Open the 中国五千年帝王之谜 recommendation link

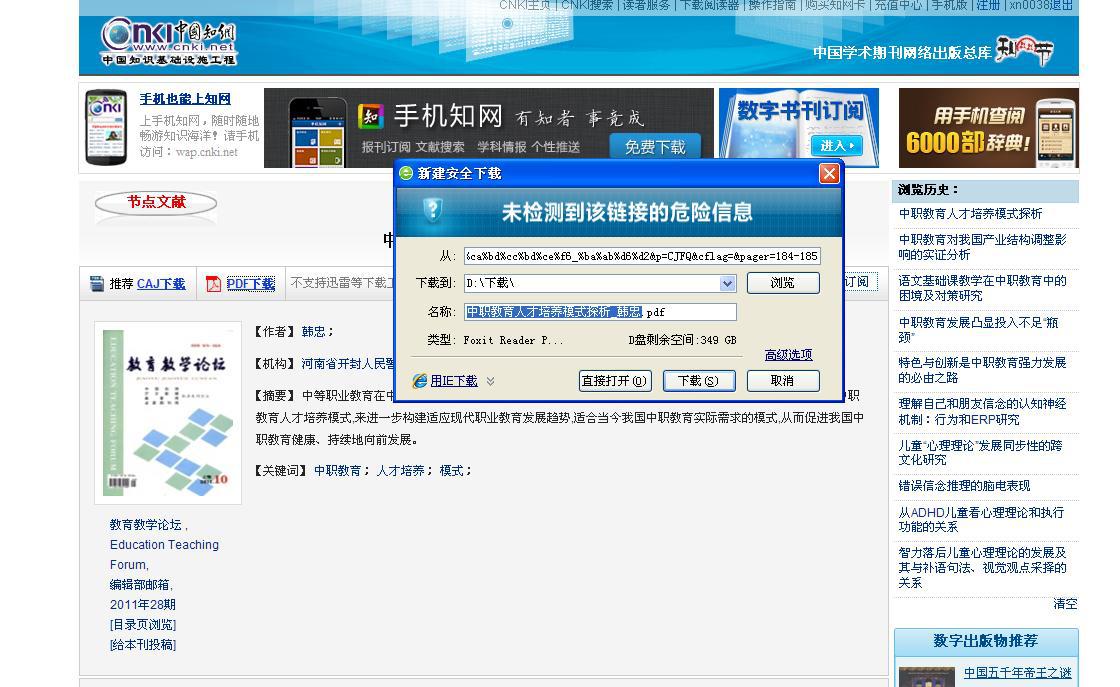(1018, 673)
